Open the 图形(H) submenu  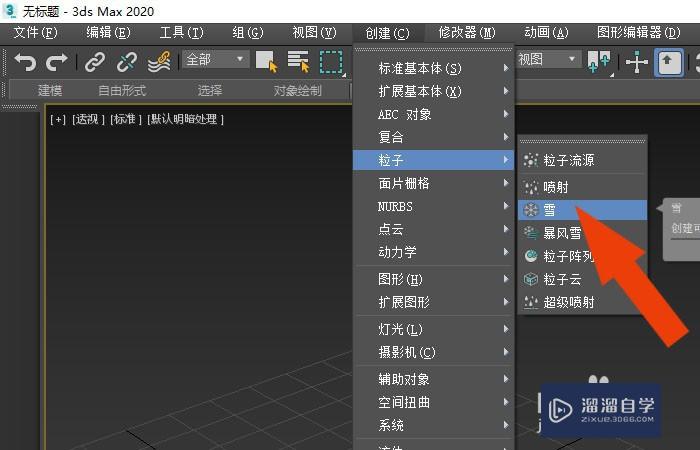pos(433,279)
